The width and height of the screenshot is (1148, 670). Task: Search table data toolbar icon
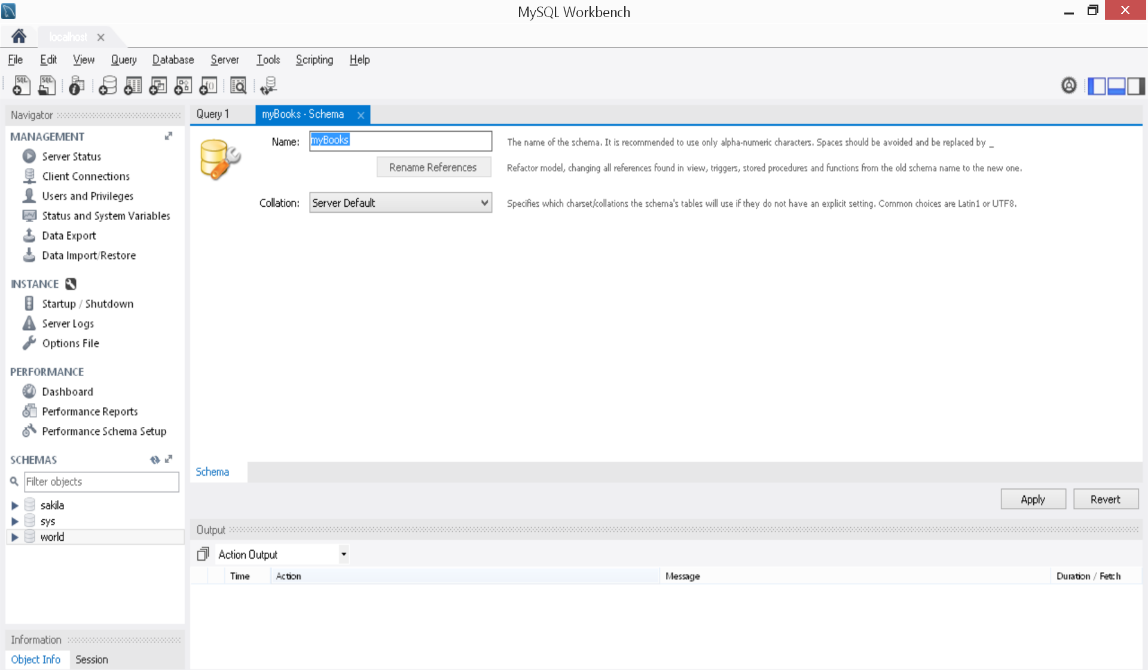click(238, 86)
